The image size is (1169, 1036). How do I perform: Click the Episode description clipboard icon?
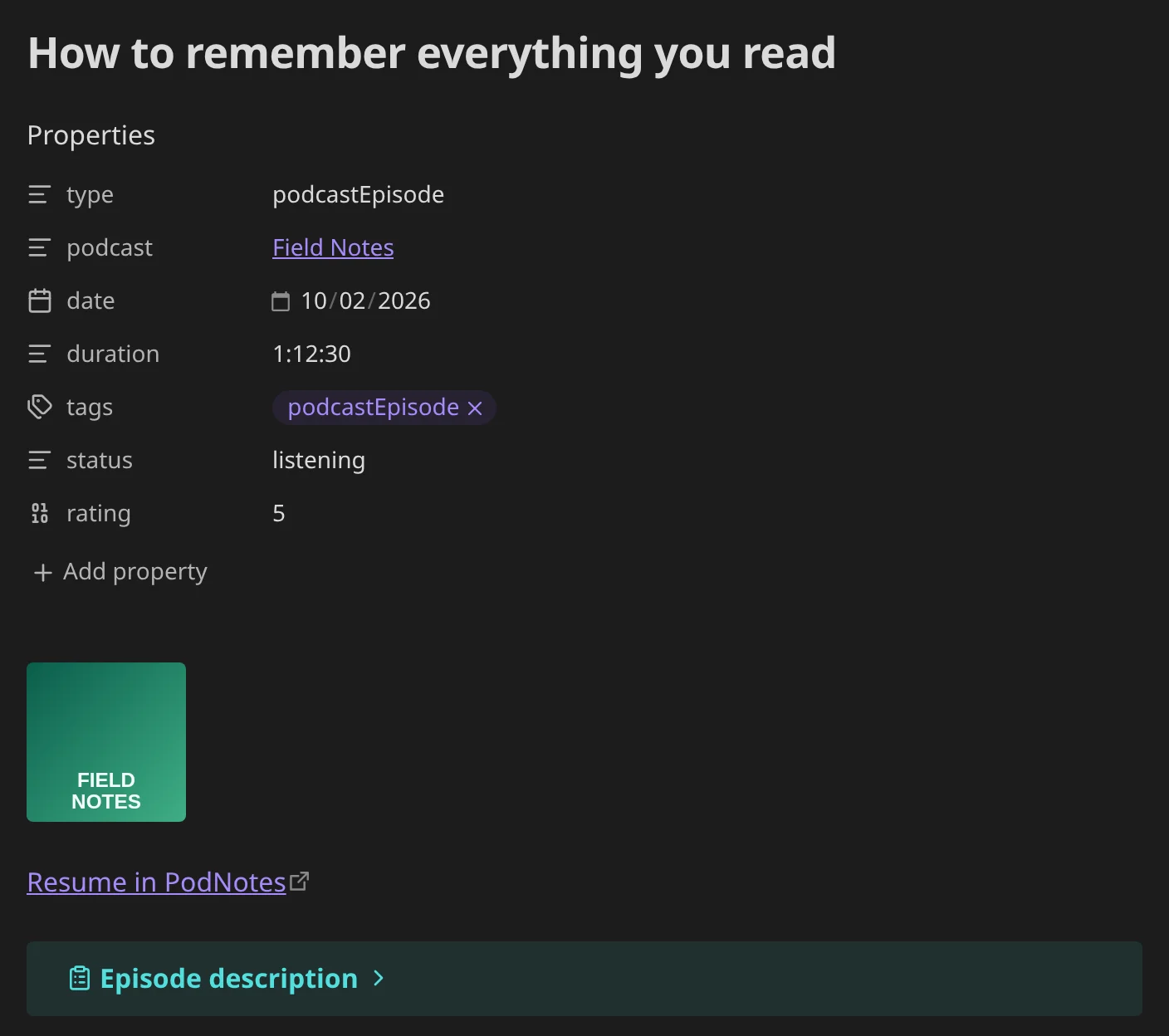[80, 979]
